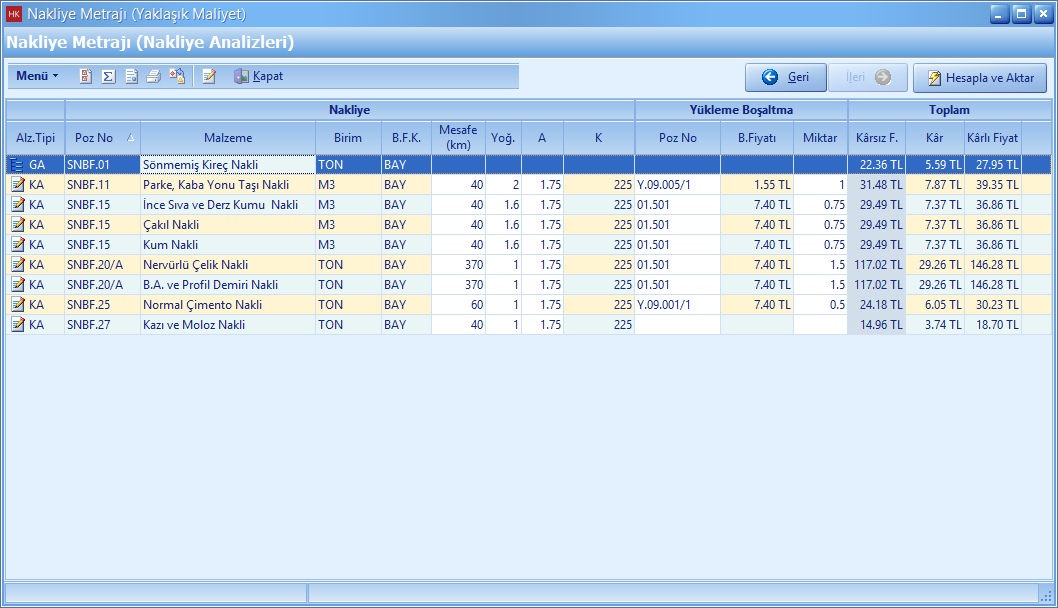The height and width of the screenshot is (608, 1058).
Task: Click the row icon for Sönmemiş Kireç Nakli
Action: [x=17, y=165]
